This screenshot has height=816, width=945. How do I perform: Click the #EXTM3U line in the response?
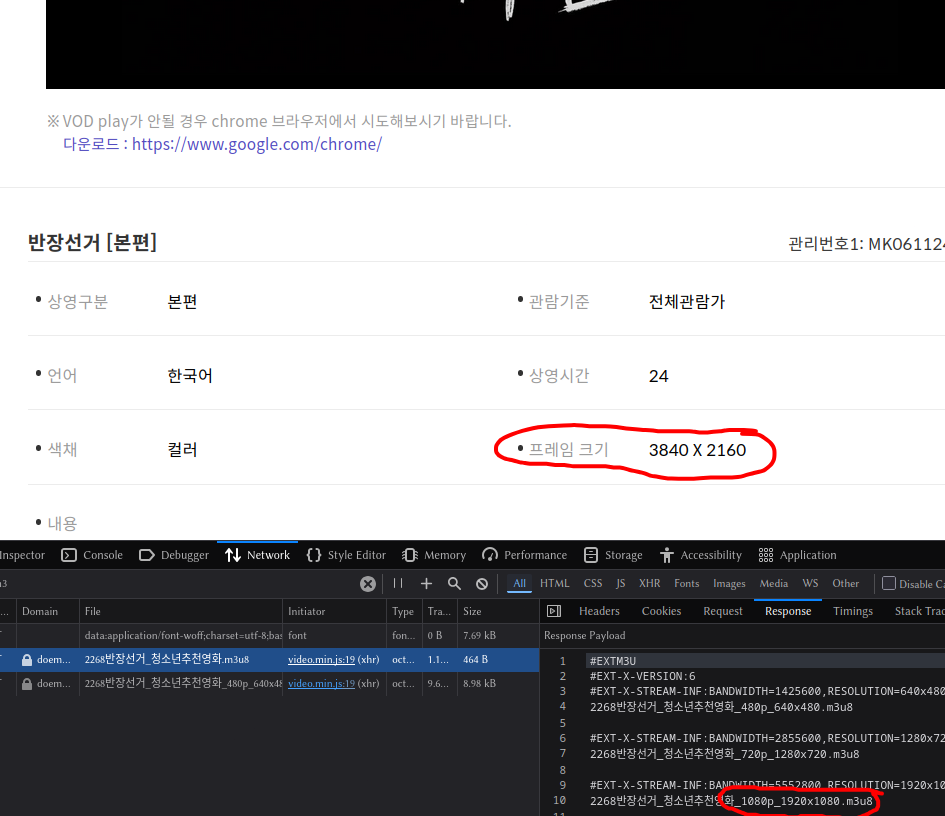613,661
